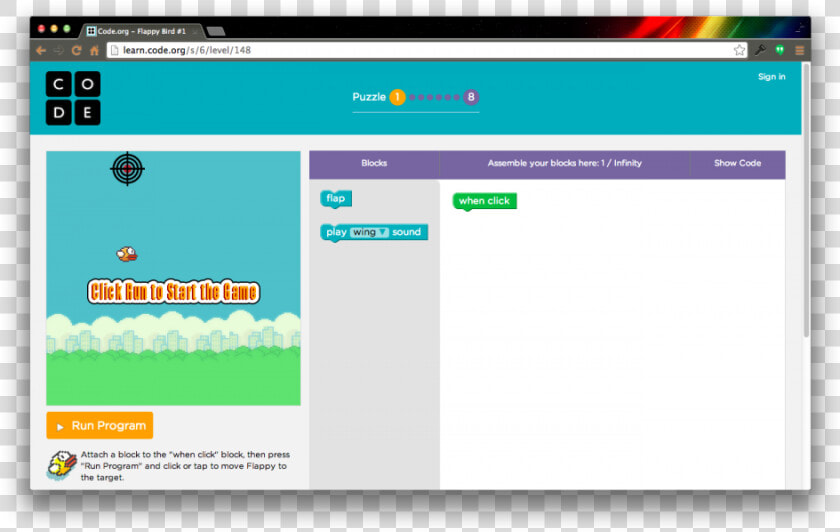The height and width of the screenshot is (532, 840).
Task: Select the Code.org Flappy Bird #1 tab
Action: [142, 31]
